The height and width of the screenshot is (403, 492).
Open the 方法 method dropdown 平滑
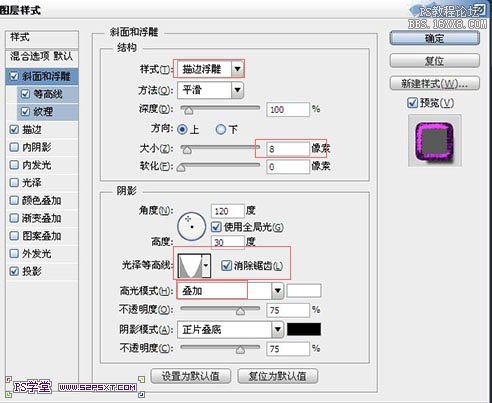[210, 90]
